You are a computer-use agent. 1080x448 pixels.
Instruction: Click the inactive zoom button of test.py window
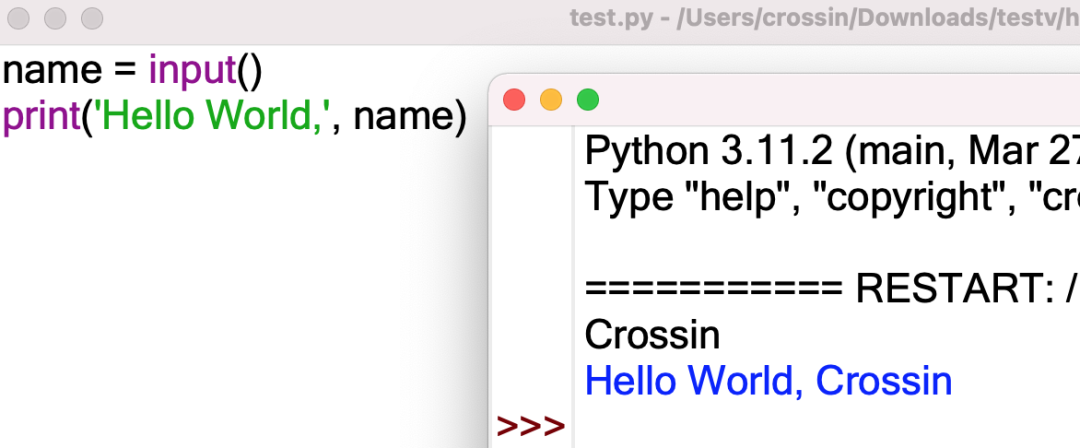tap(92, 19)
